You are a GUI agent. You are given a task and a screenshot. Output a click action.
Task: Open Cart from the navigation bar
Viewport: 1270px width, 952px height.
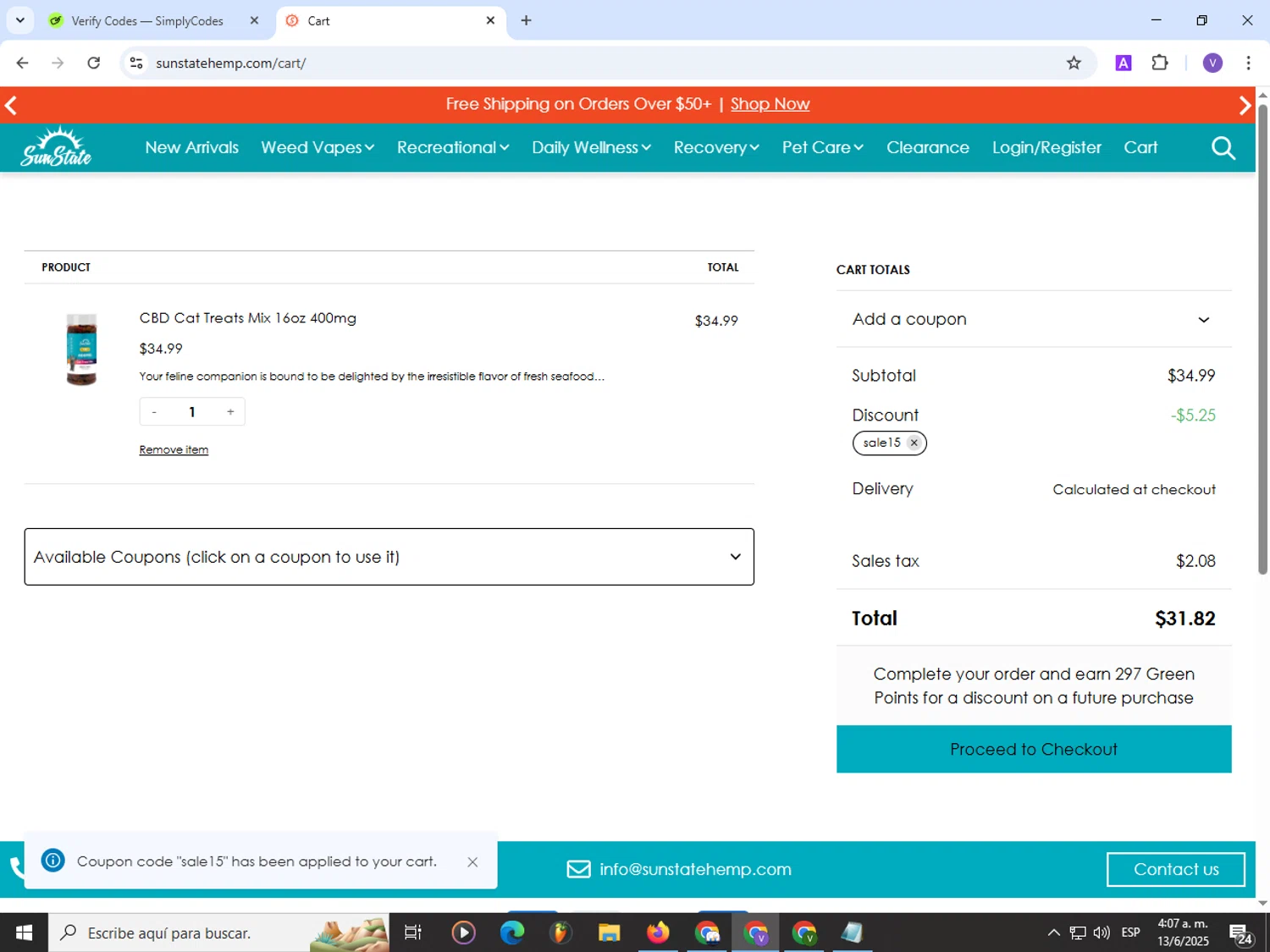(1140, 147)
